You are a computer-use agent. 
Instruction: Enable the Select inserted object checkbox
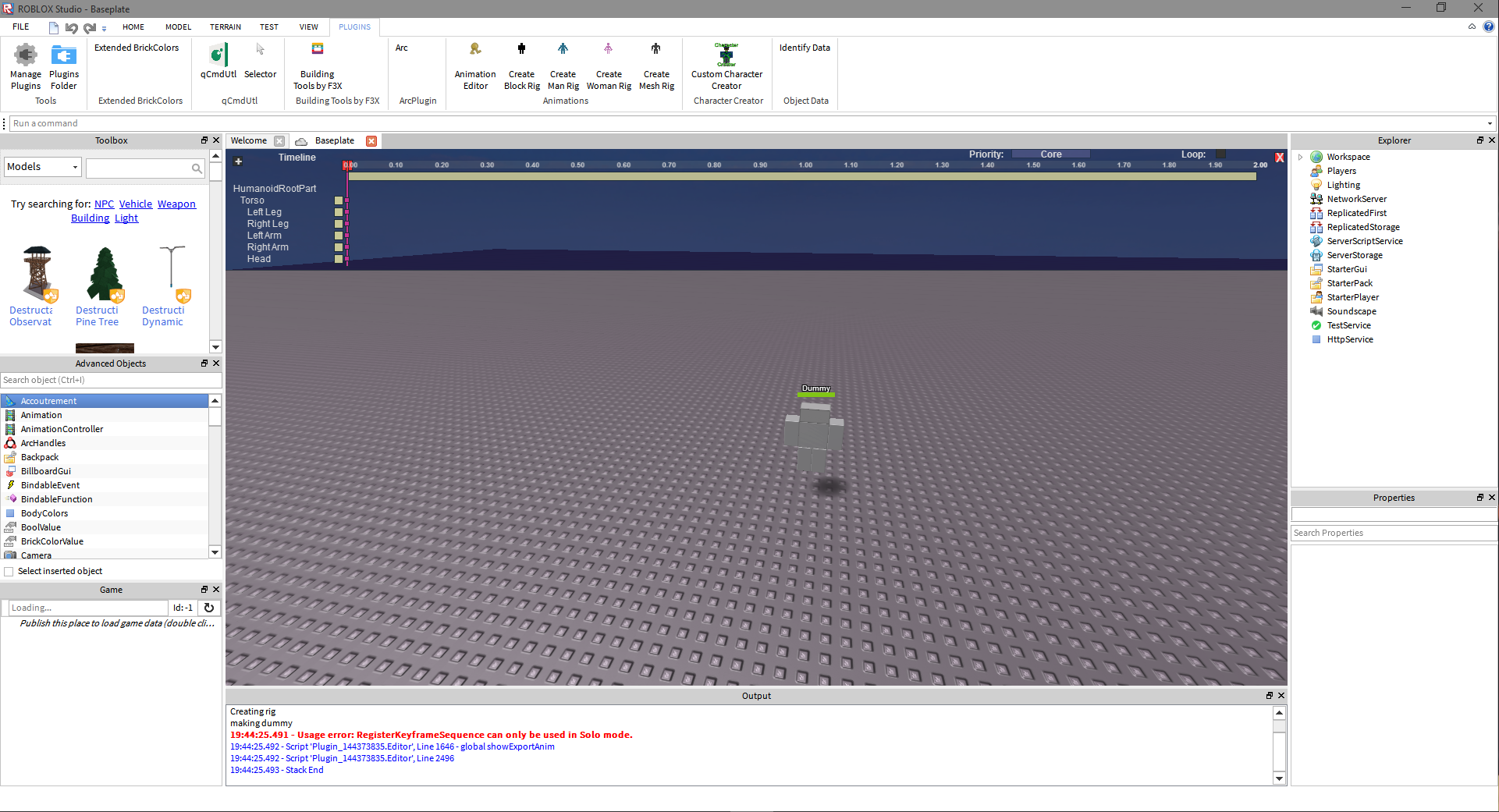click(9, 572)
